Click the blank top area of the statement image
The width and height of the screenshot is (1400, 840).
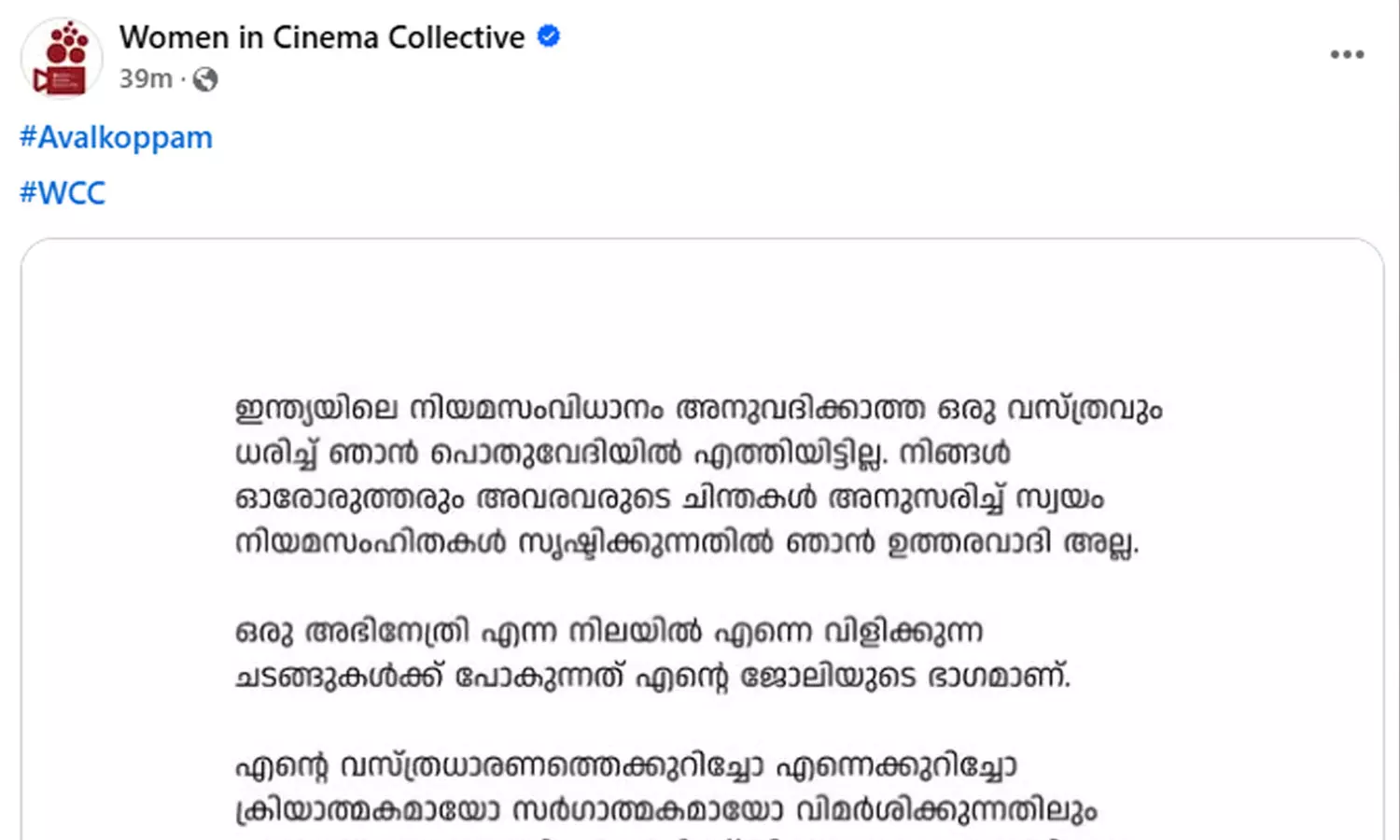[x=700, y=308]
